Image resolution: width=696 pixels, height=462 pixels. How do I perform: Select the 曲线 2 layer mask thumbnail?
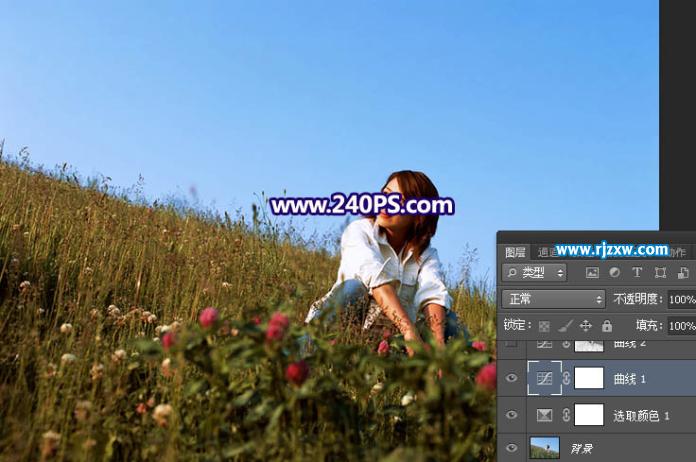589,345
